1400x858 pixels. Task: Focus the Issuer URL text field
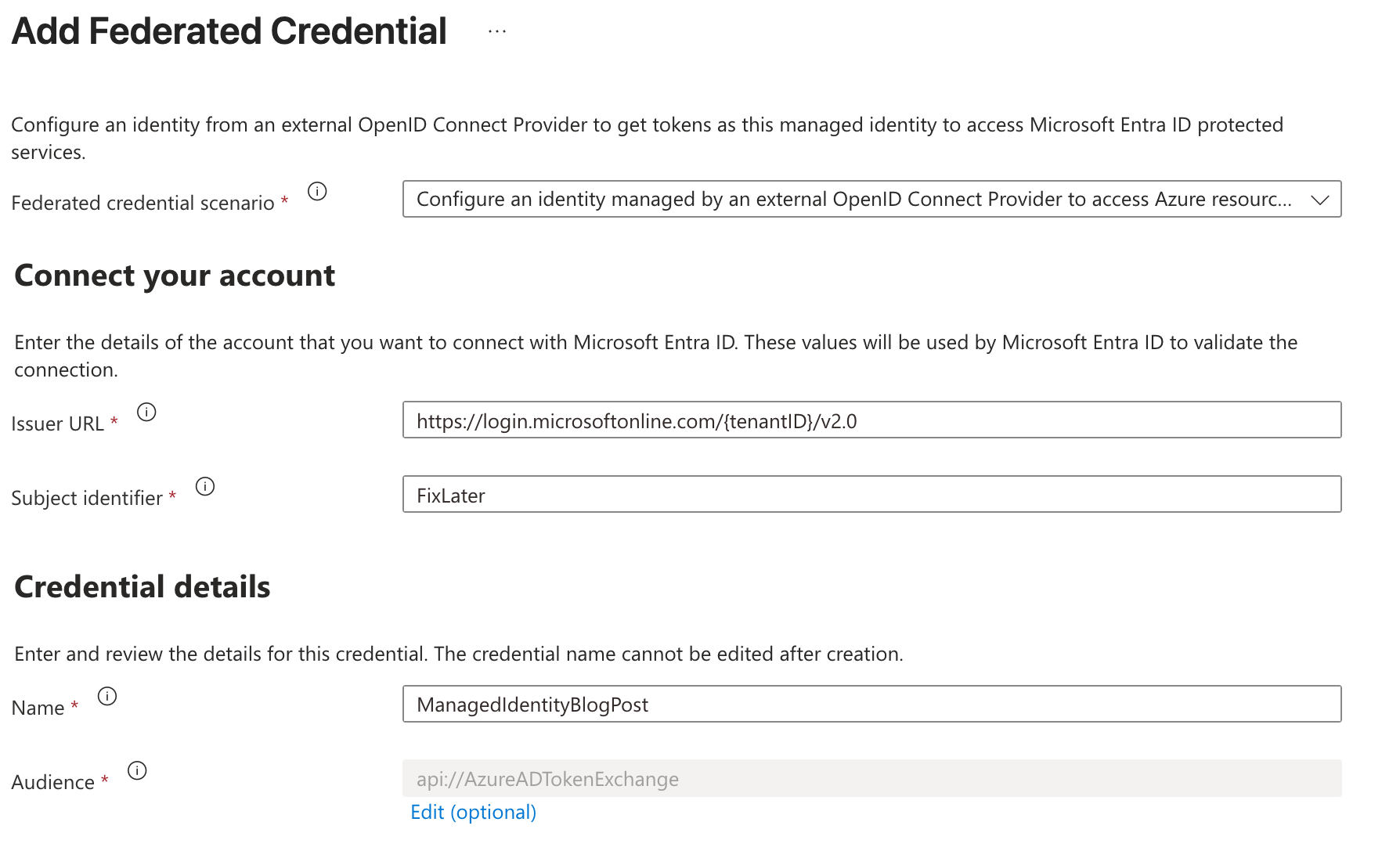click(x=871, y=420)
